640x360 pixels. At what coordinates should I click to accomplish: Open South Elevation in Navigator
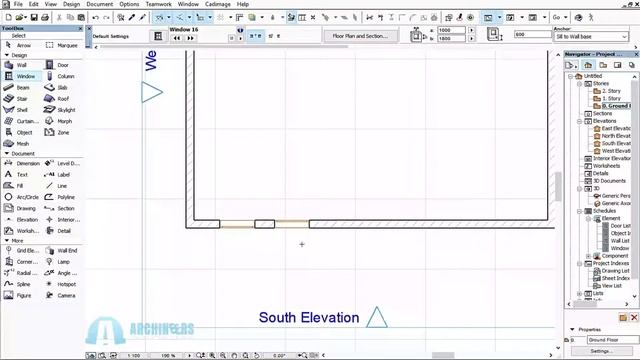[x=612, y=144]
